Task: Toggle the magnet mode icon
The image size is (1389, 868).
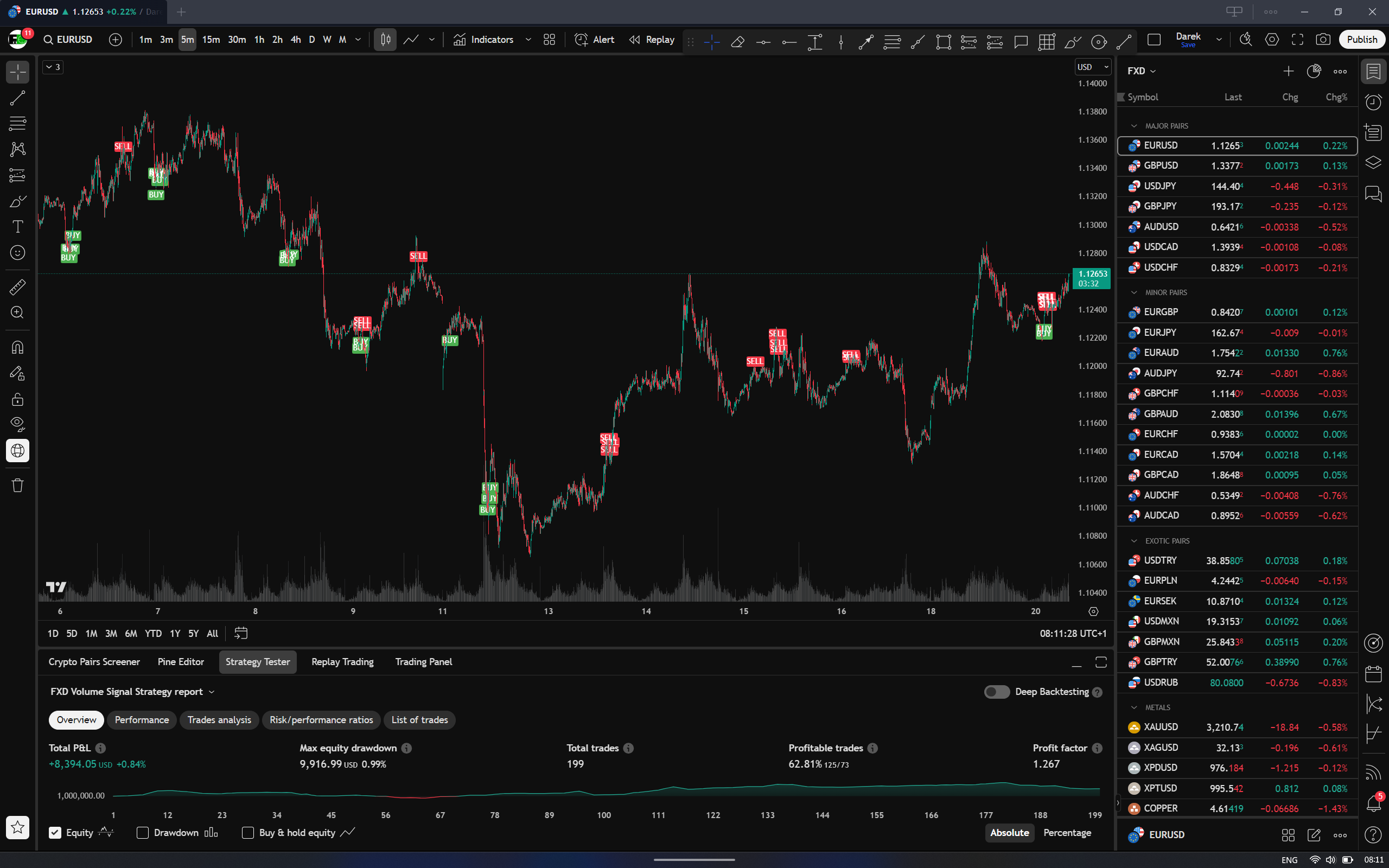Action: coord(18,347)
